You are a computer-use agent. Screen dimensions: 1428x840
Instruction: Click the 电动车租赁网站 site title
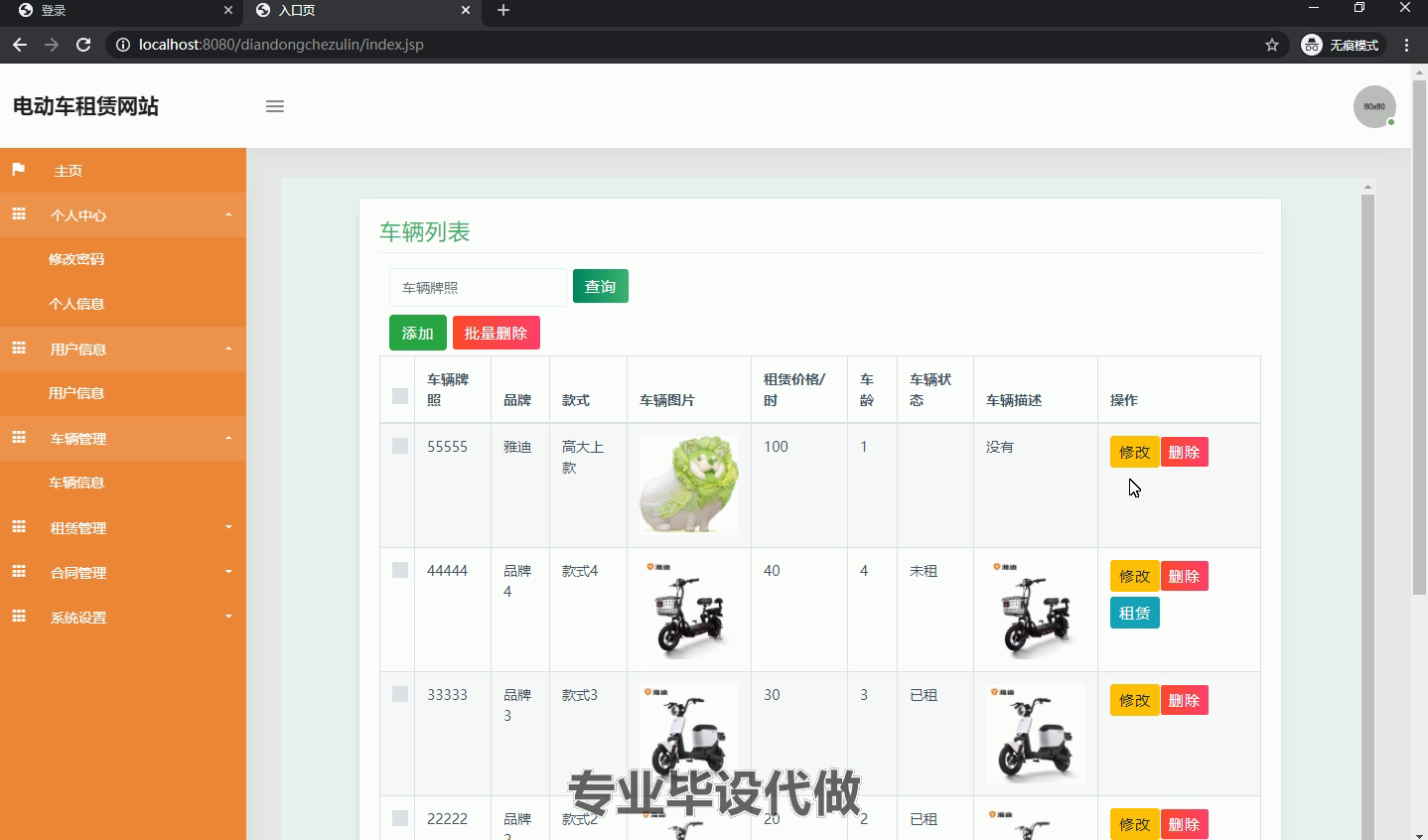click(x=86, y=106)
